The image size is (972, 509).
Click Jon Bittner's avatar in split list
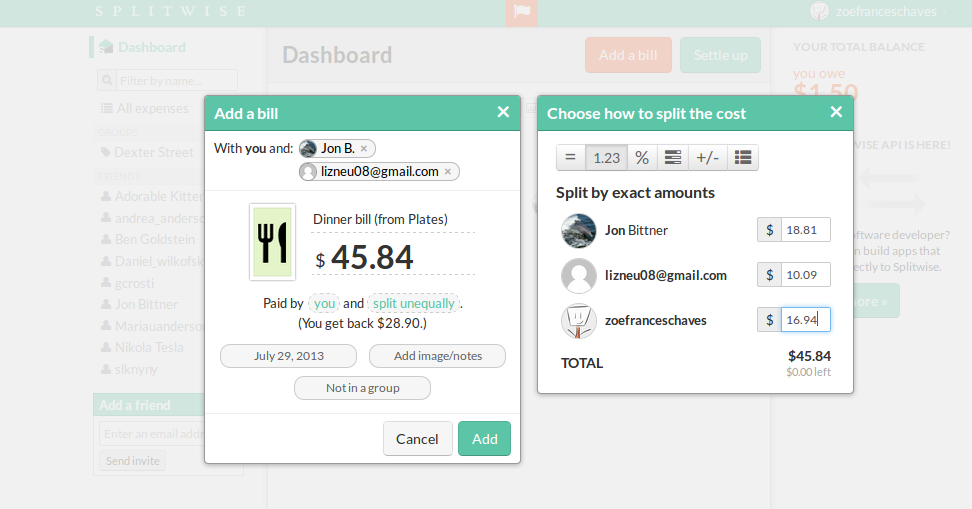tap(578, 231)
